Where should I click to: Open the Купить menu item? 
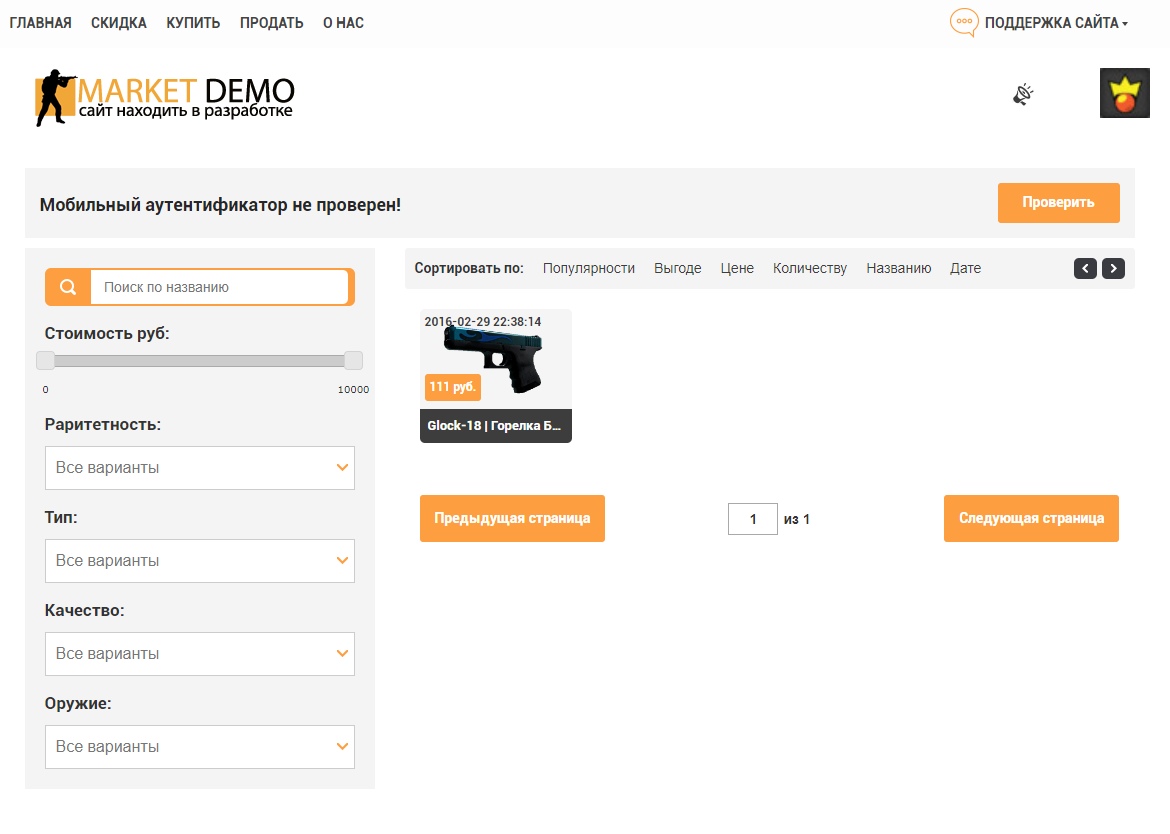point(193,23)
